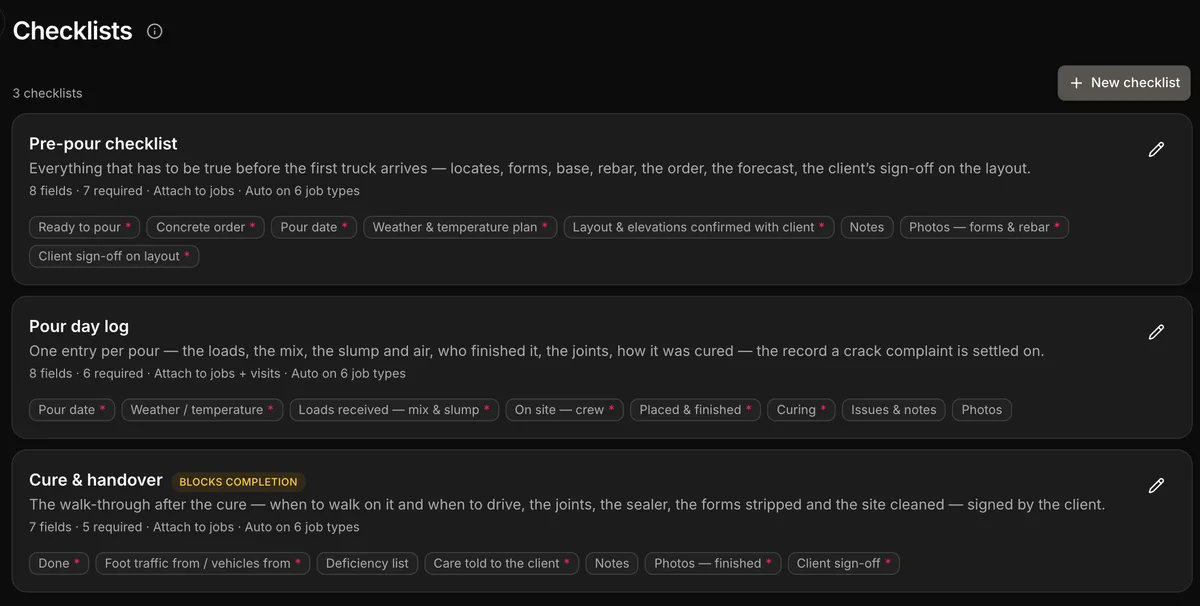Image resolution: width=1200 pixels, height=606 pixels.
Task: Click Layout & elevations confirmed with client chip
Action: tap(699, 227)
